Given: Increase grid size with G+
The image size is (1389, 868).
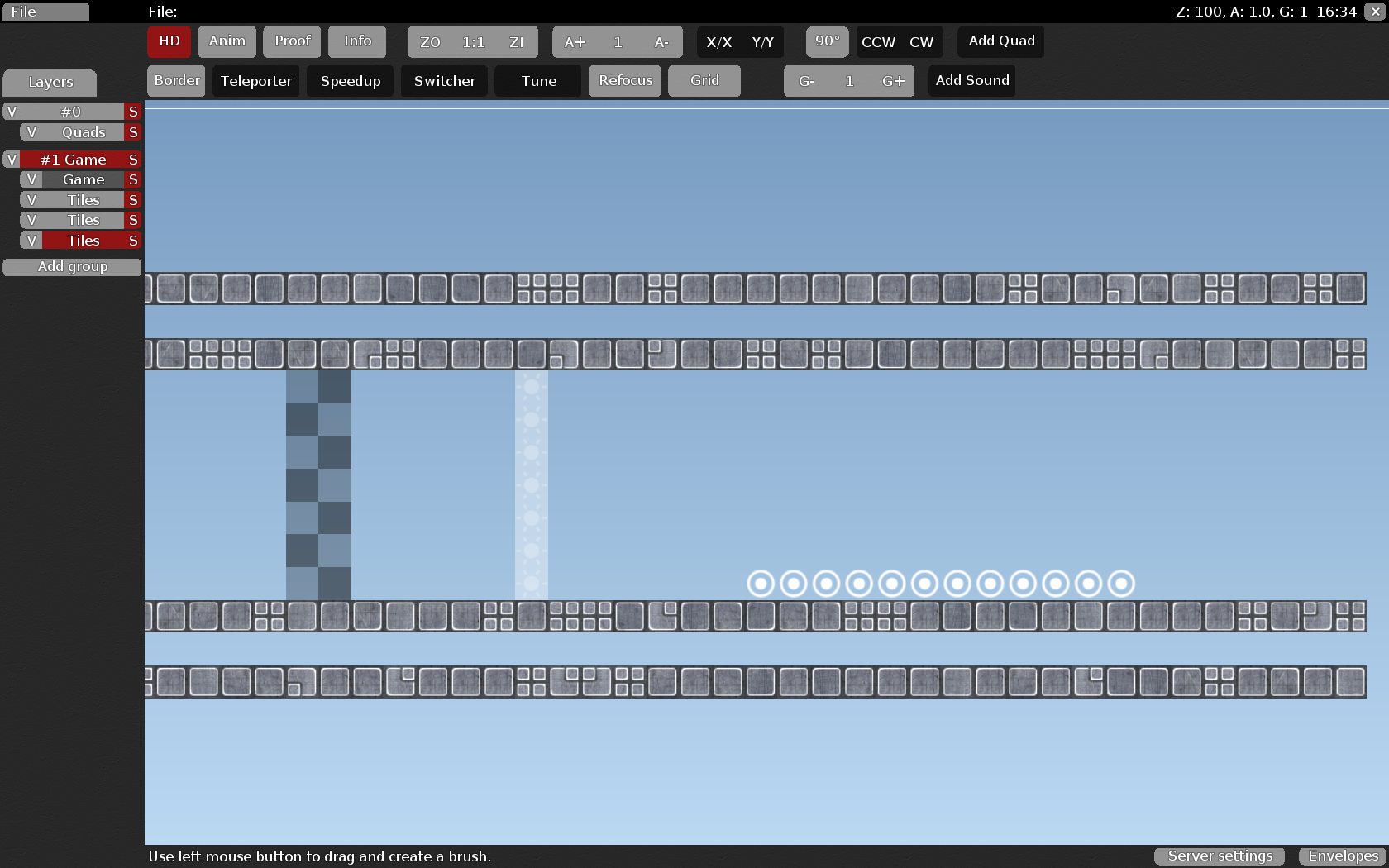Looking at the screenshot, I should tap(893, 80).
